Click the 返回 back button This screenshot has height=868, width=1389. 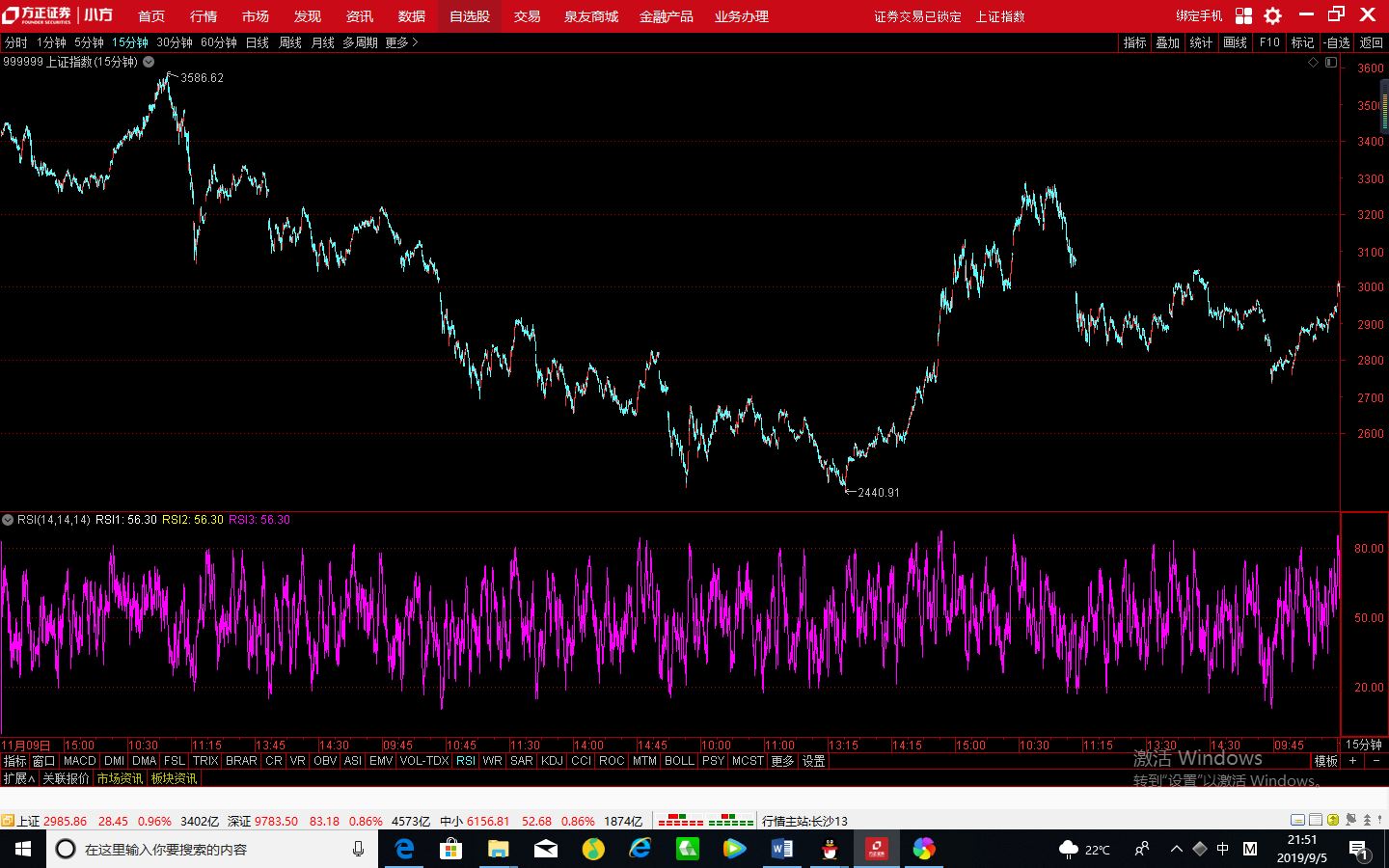click(x=1371, y=42)
